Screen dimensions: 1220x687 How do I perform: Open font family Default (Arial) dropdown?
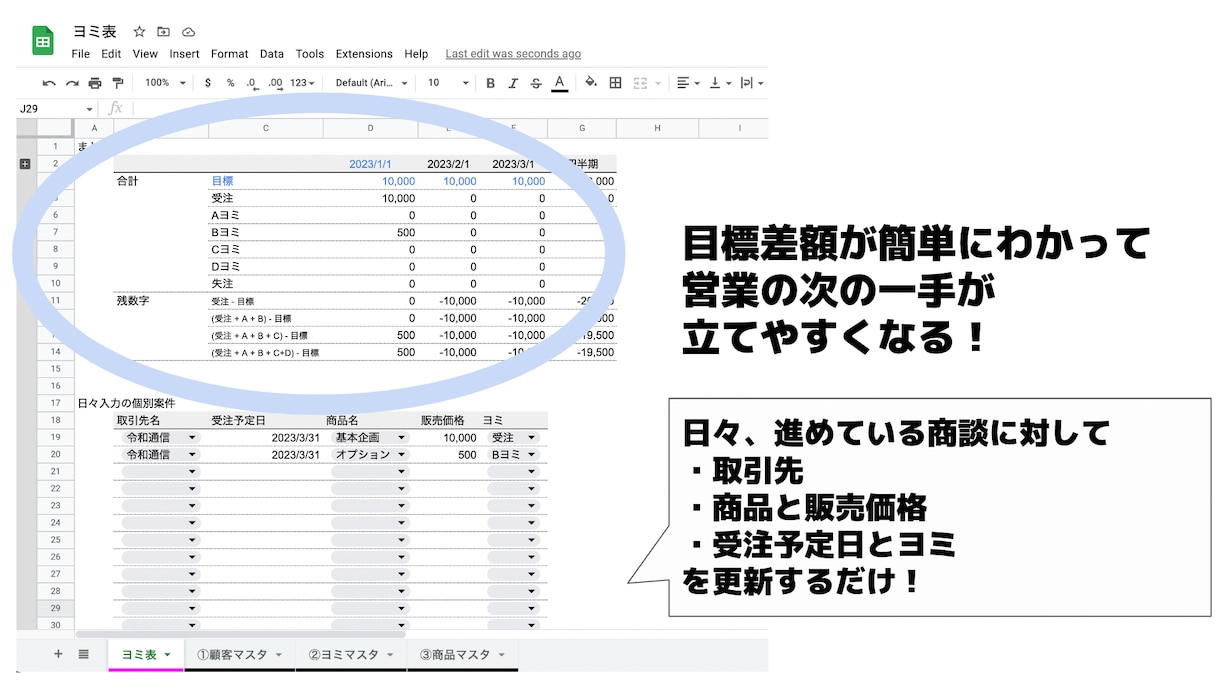click(370, 83)
